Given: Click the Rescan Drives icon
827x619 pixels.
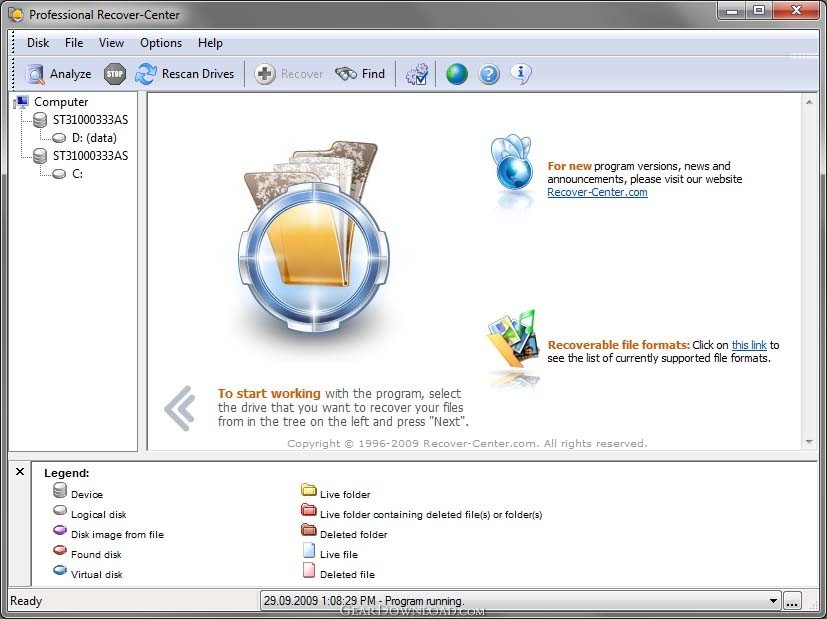Looking at the screenshot, I should point(147,74).
